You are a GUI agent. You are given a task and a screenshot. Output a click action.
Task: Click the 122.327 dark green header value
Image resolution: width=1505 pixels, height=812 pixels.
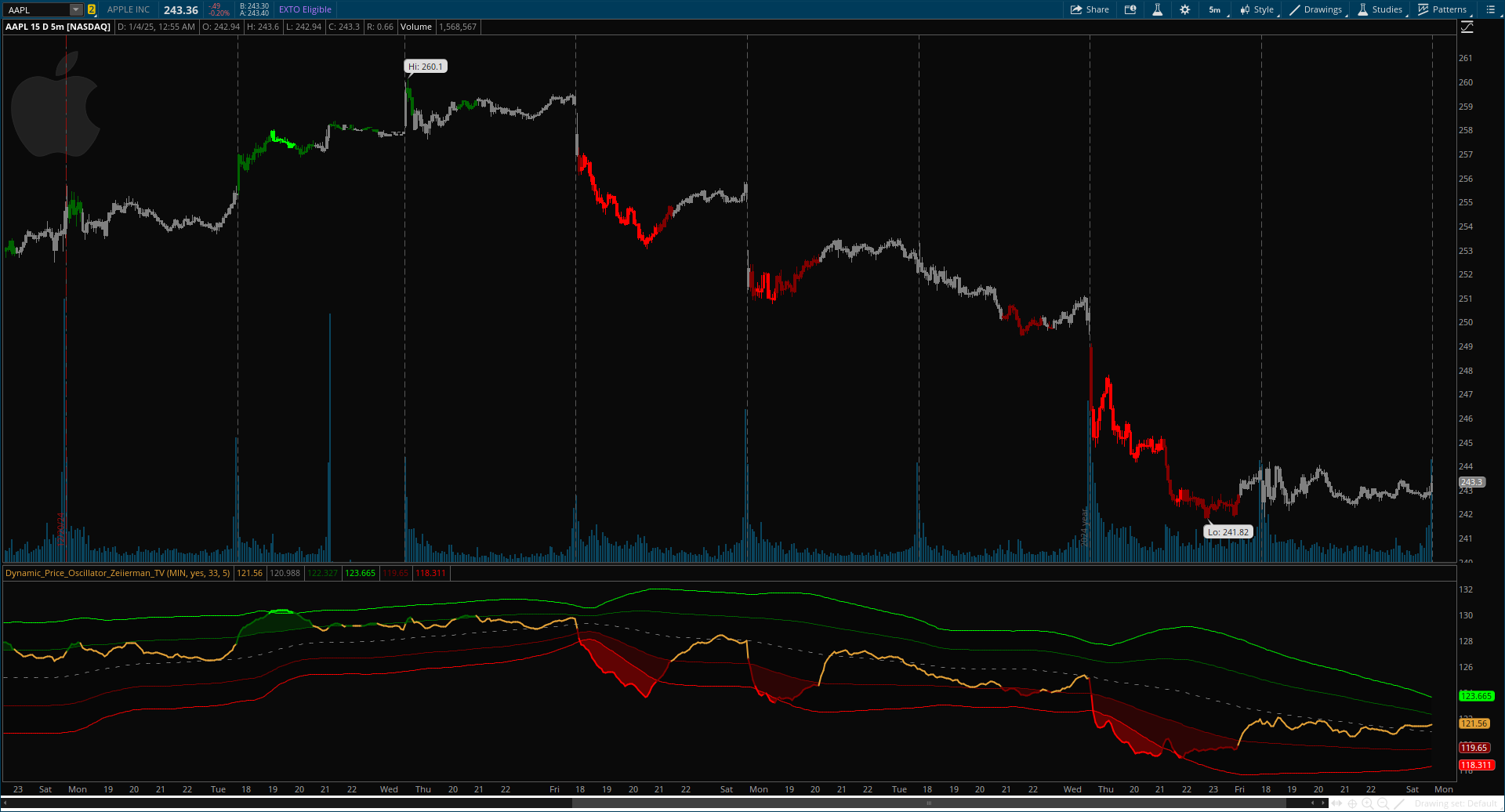322,573
